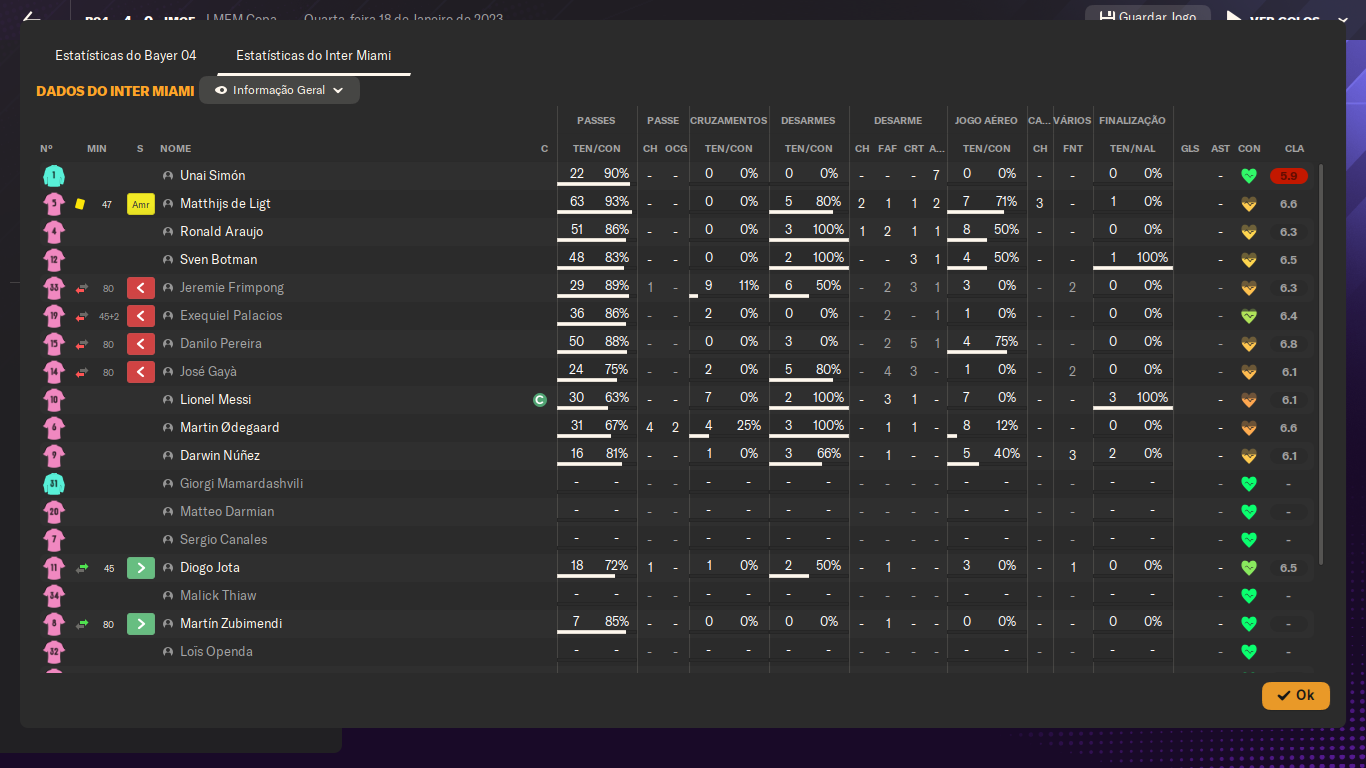
Task: Click the FINALIZAÇÃO column group header
Action: point(1132,121)
